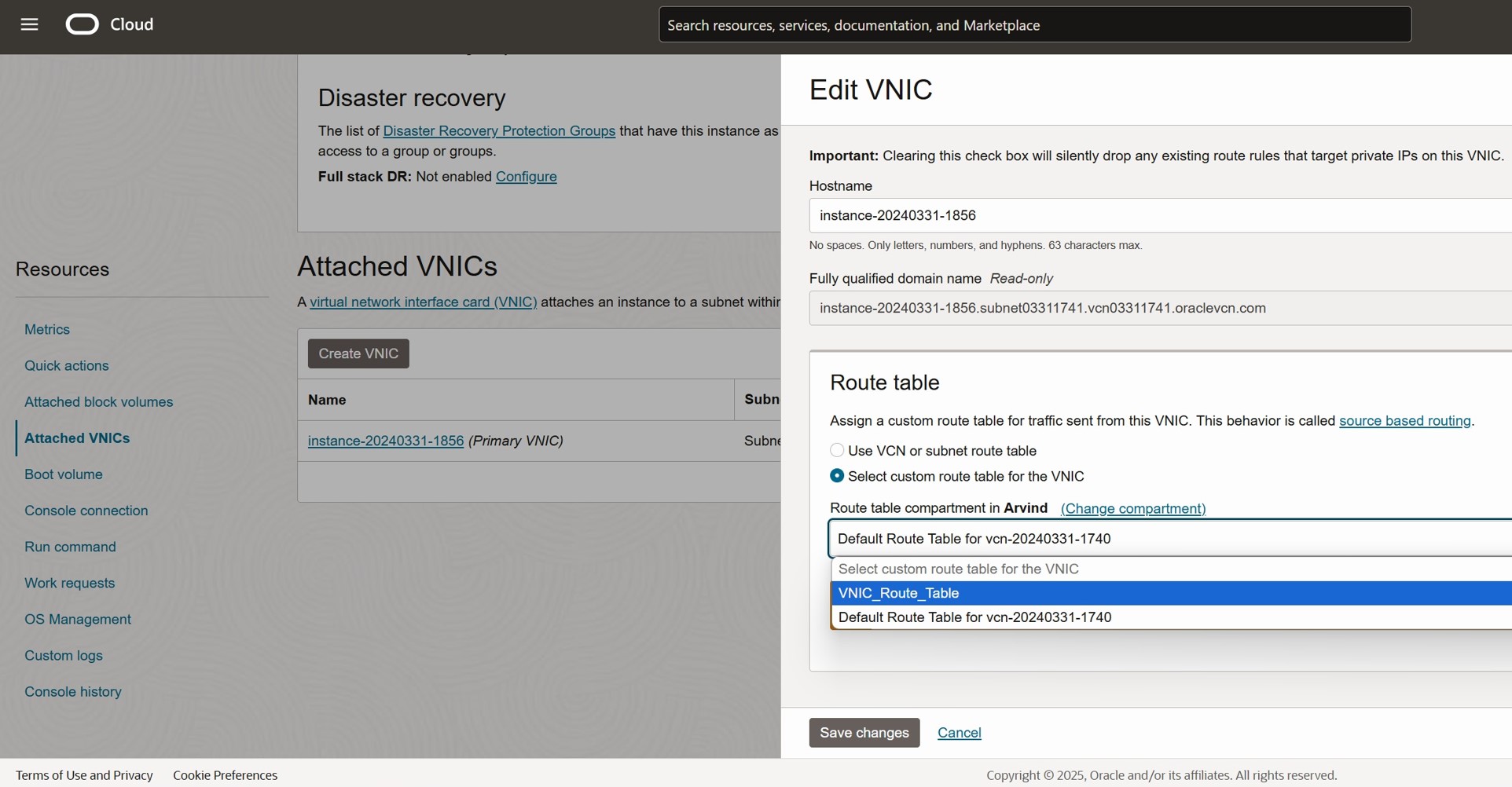Click the Create VNIC button
The image size is (1512, 787).
point(358,354)
